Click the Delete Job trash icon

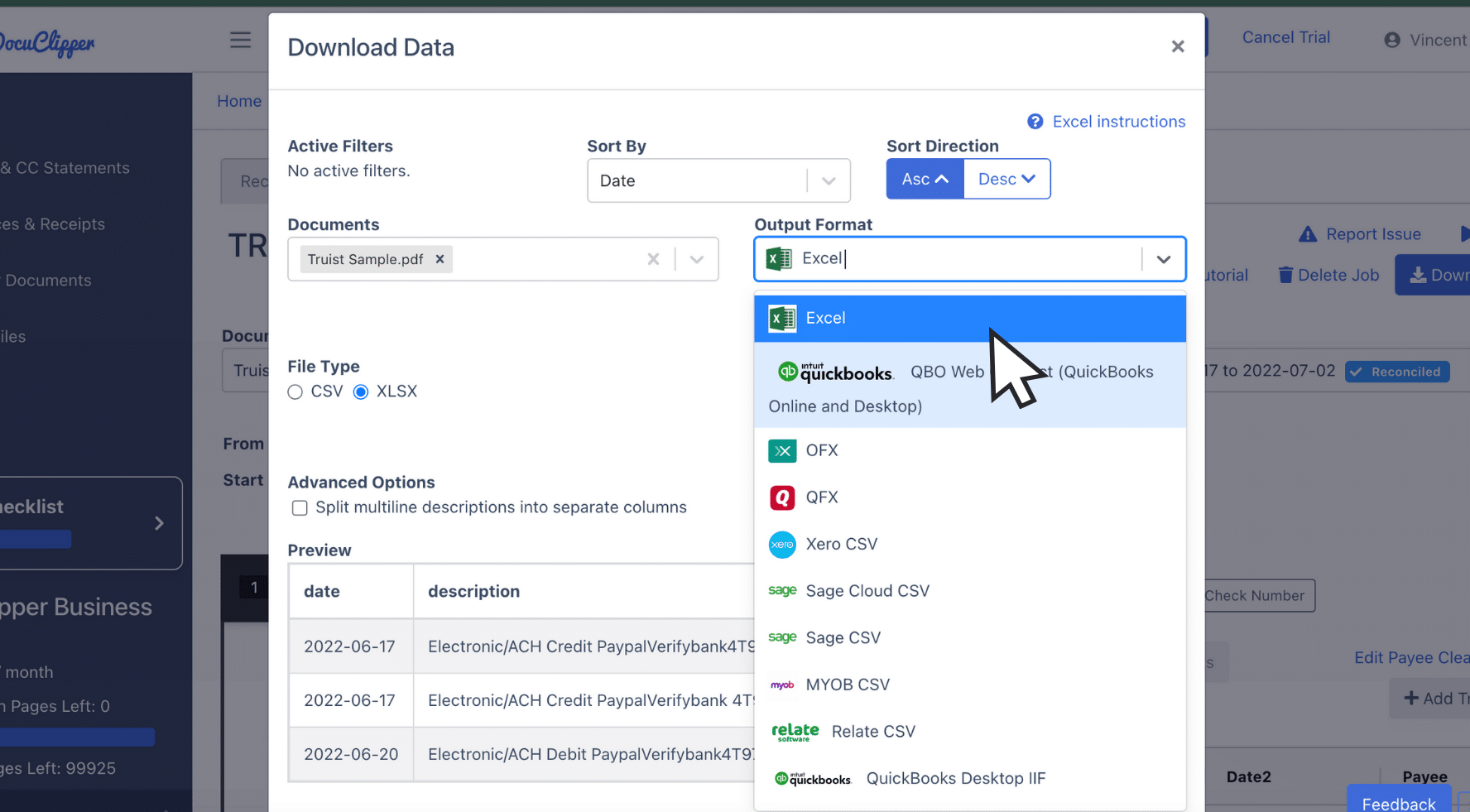coord(1286,274)
